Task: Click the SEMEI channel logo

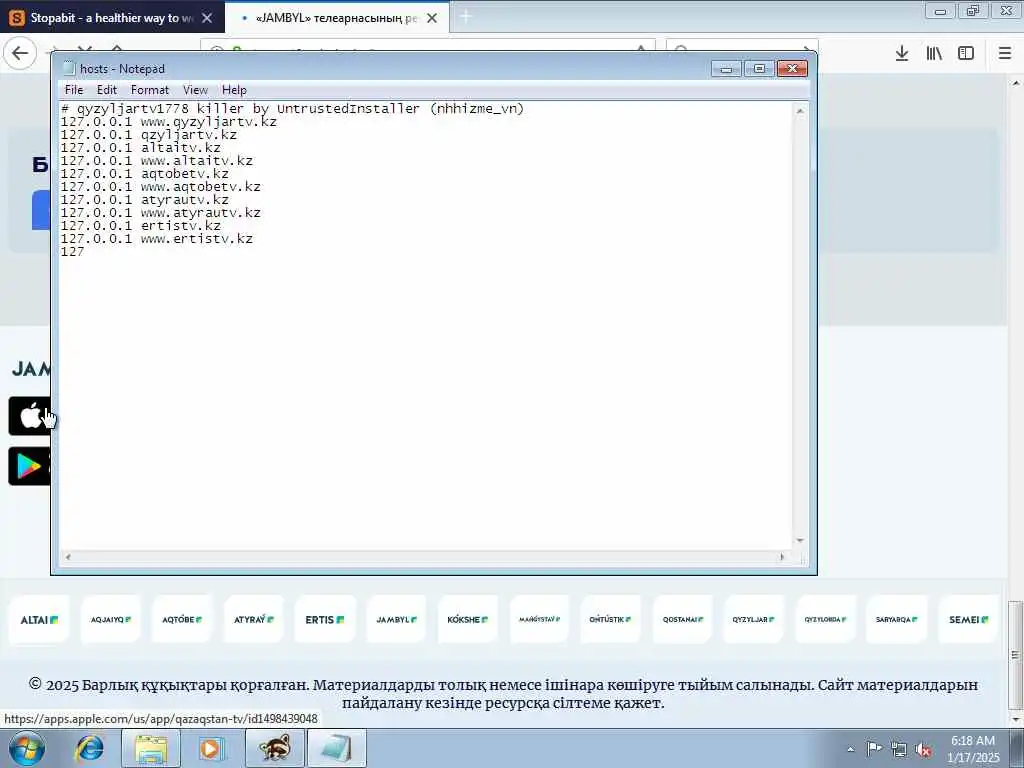Action: [968, 619]
